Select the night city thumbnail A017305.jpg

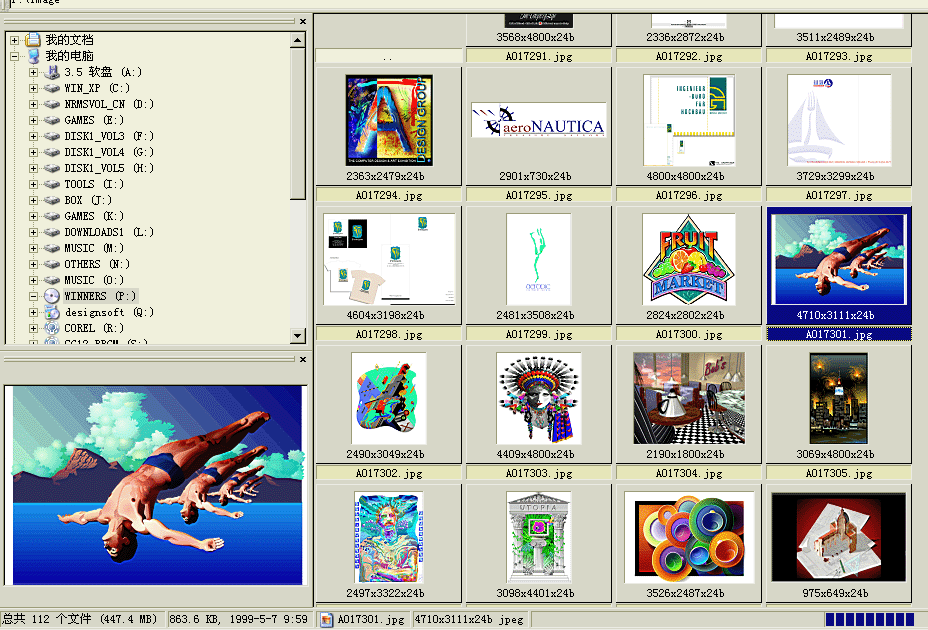click(839, 398)
